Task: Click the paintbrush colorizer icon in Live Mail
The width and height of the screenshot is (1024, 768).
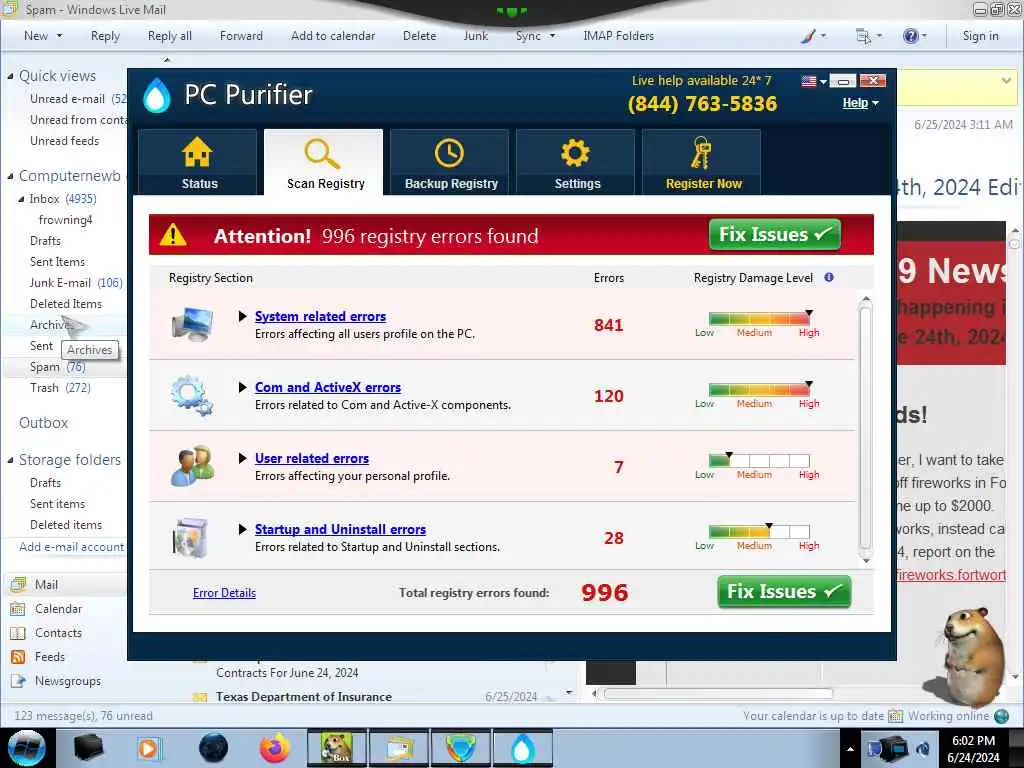Action: [x=812, y=36]
